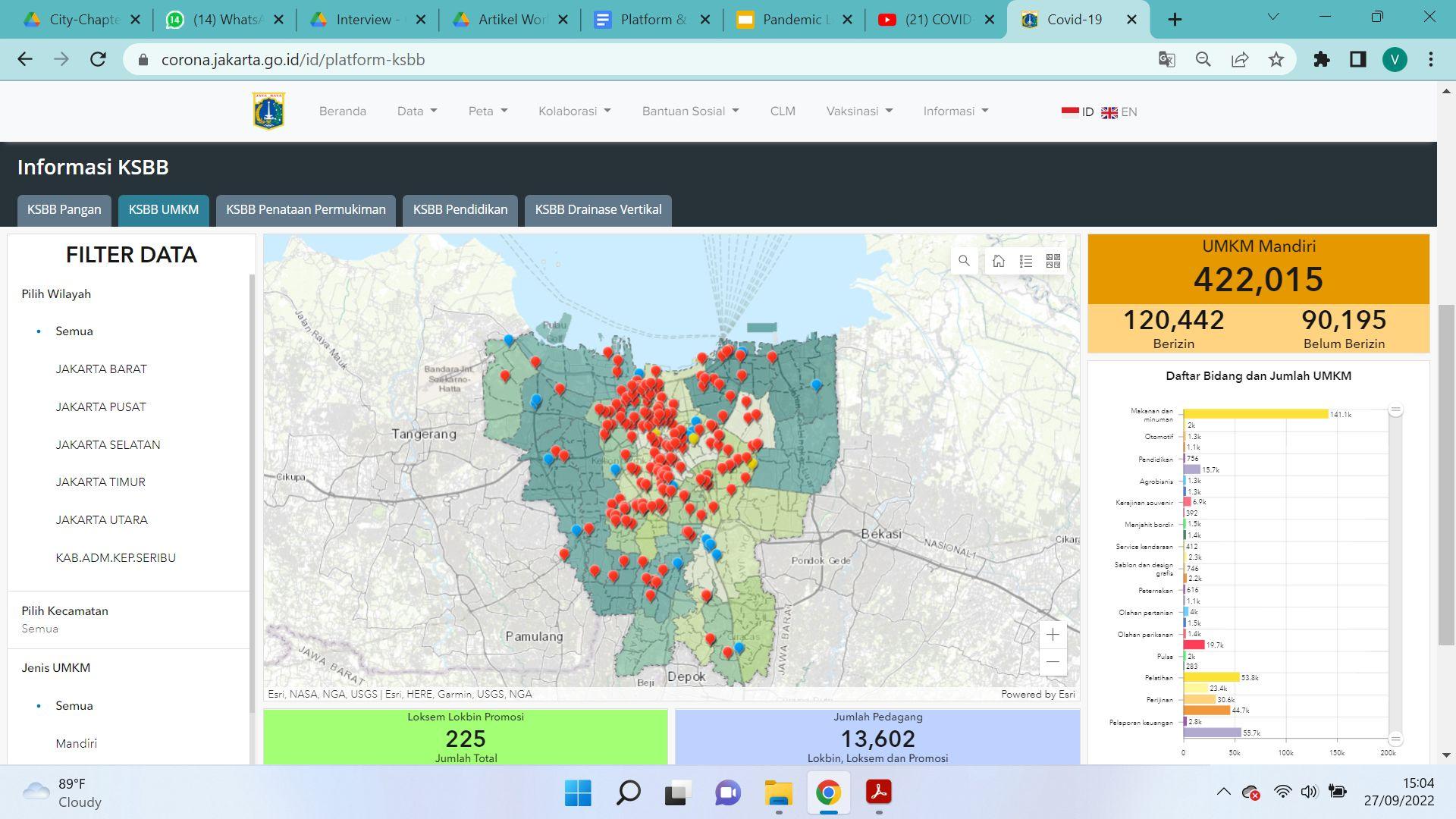
Task: Open the CLM navigation link
Action: [x=783, y=111]
